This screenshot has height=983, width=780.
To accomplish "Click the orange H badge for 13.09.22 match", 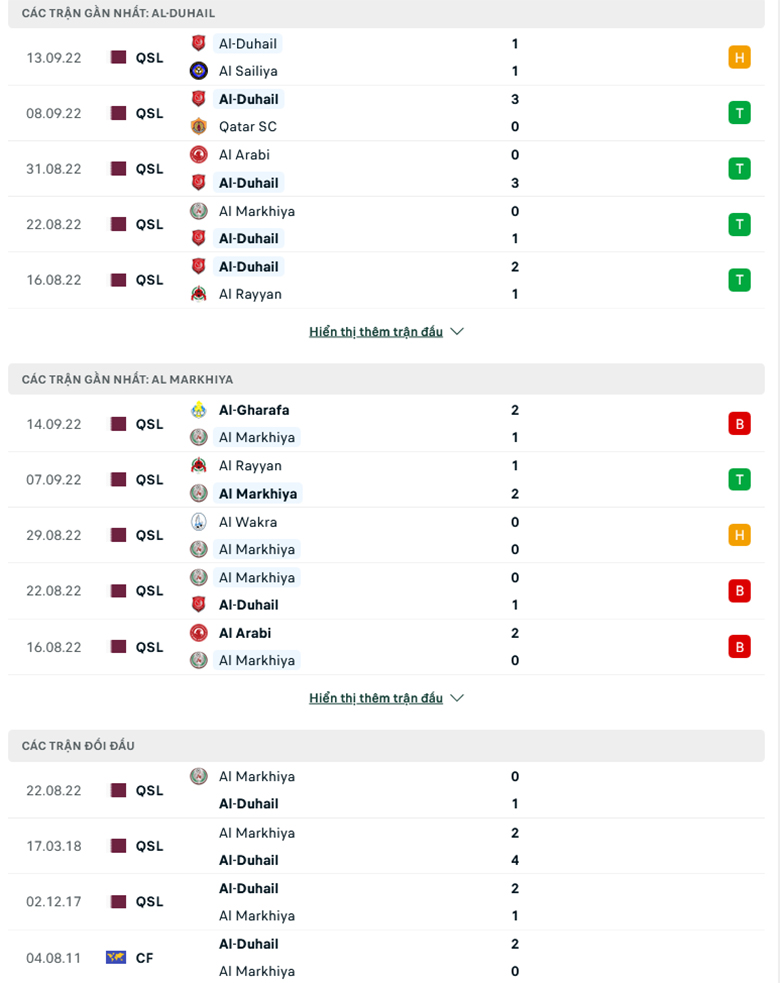I will 739,58.
